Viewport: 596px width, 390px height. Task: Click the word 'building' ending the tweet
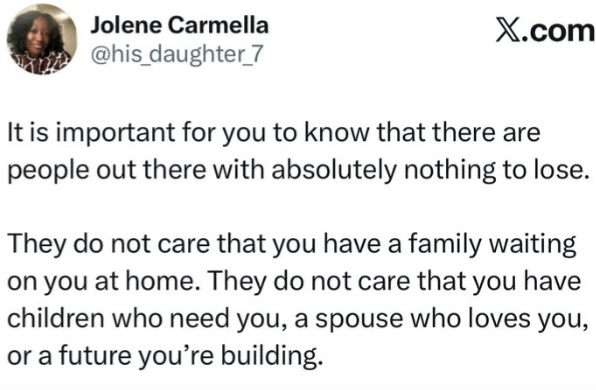click(x=268, y=357)
